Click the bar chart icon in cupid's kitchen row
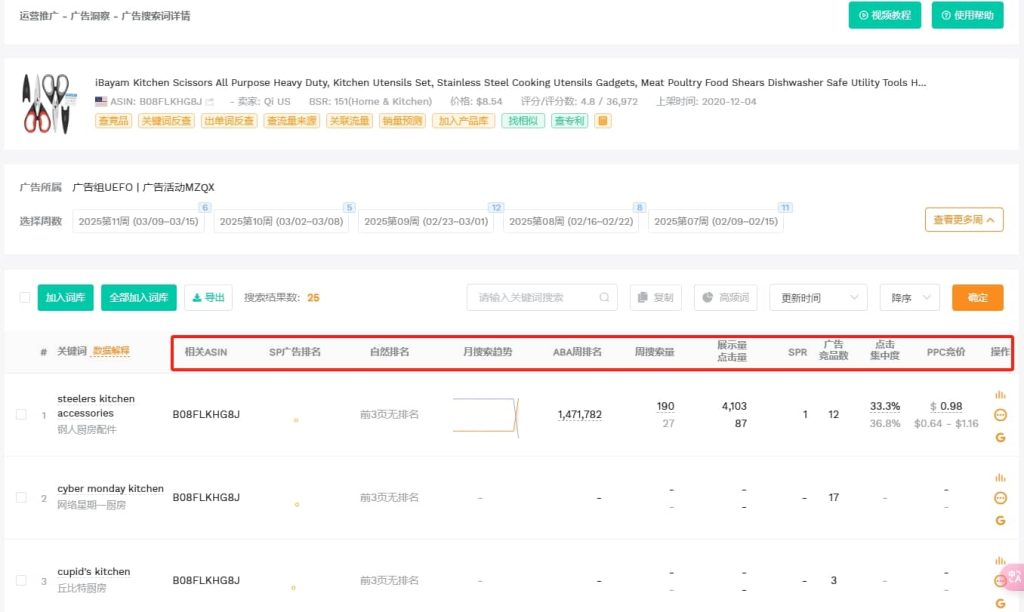 point(1000,561)
